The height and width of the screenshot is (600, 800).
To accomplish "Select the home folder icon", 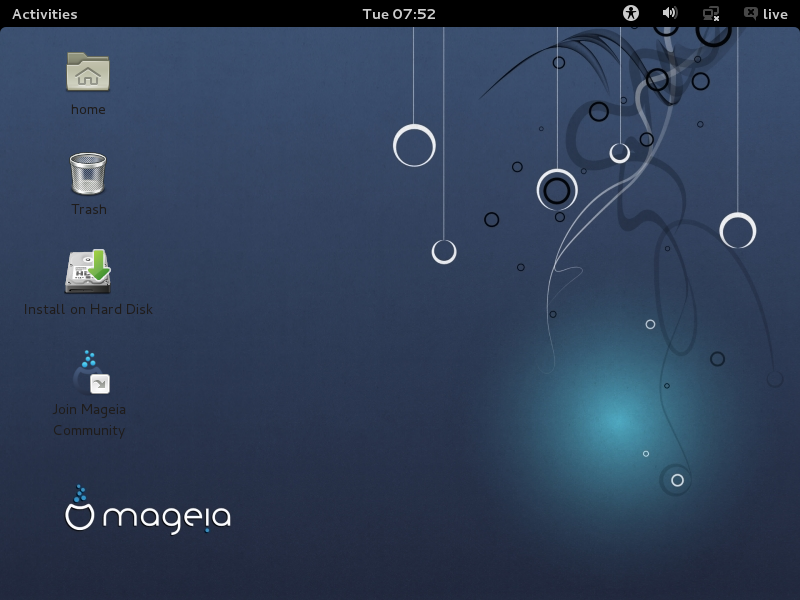I will pyautogui.click(x=88, y=72).
